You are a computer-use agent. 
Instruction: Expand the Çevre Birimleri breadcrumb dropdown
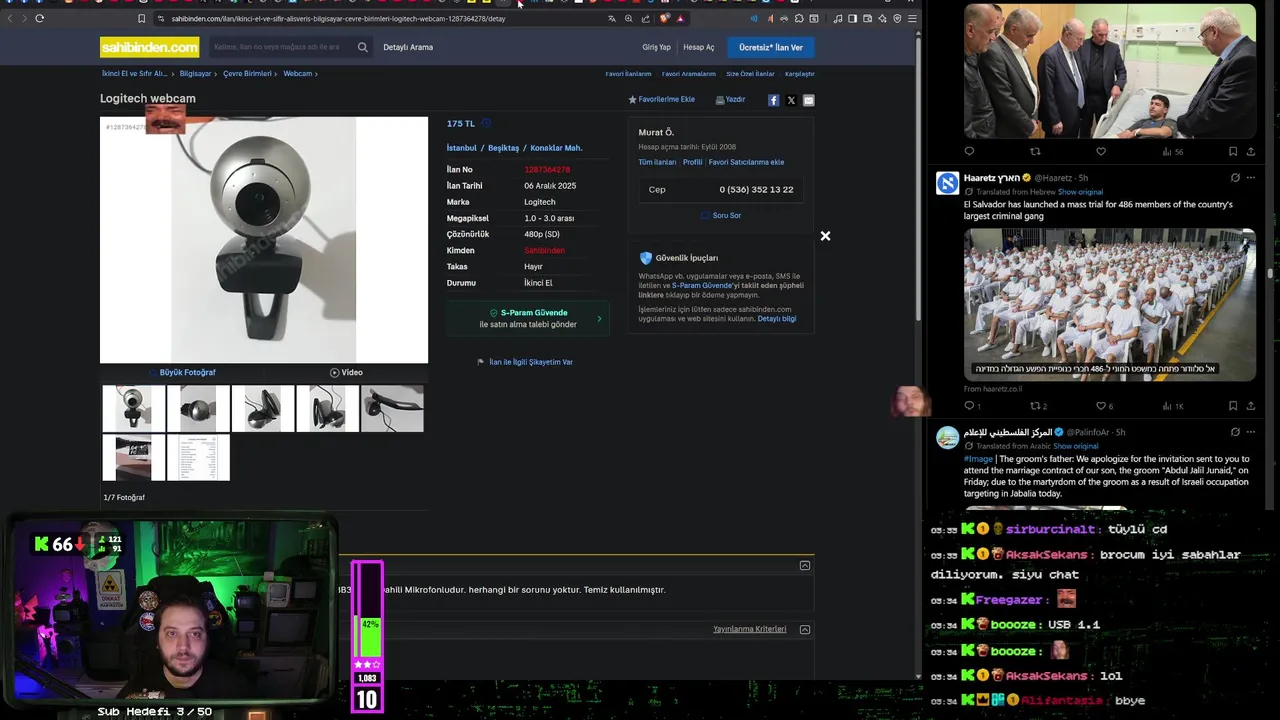tap(277, 74)
